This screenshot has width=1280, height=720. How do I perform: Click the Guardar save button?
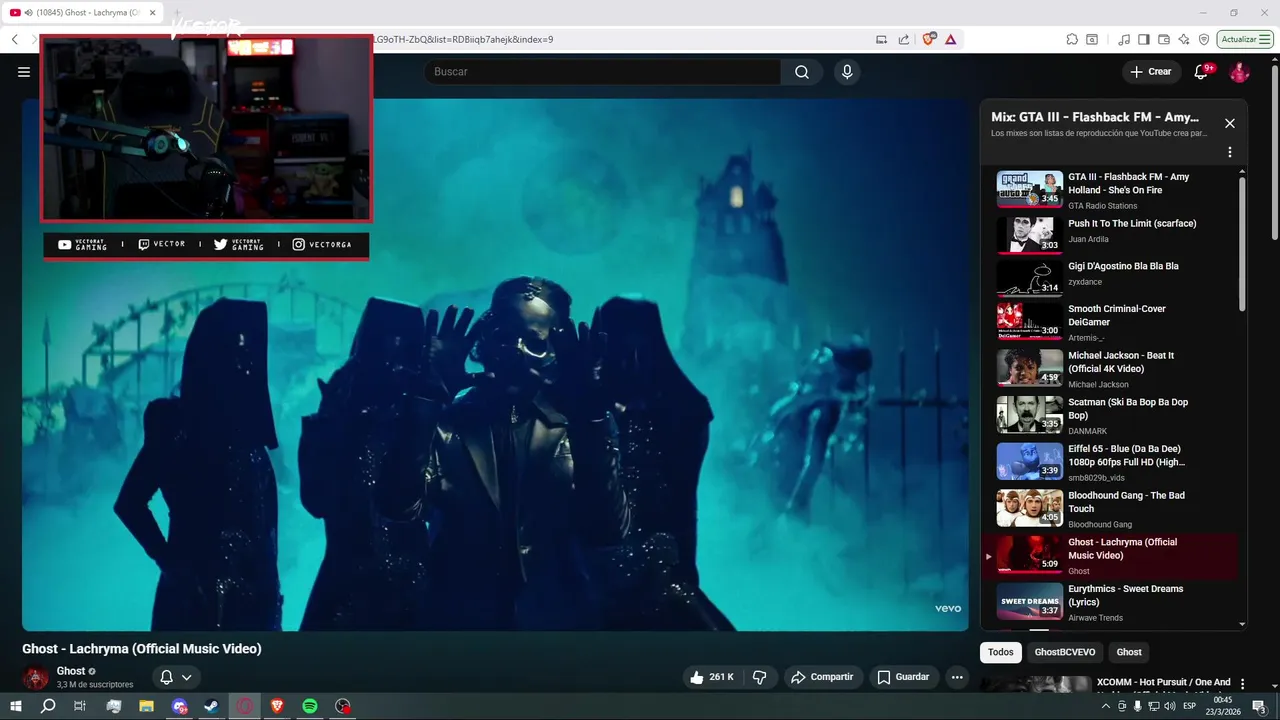(904, 677)
